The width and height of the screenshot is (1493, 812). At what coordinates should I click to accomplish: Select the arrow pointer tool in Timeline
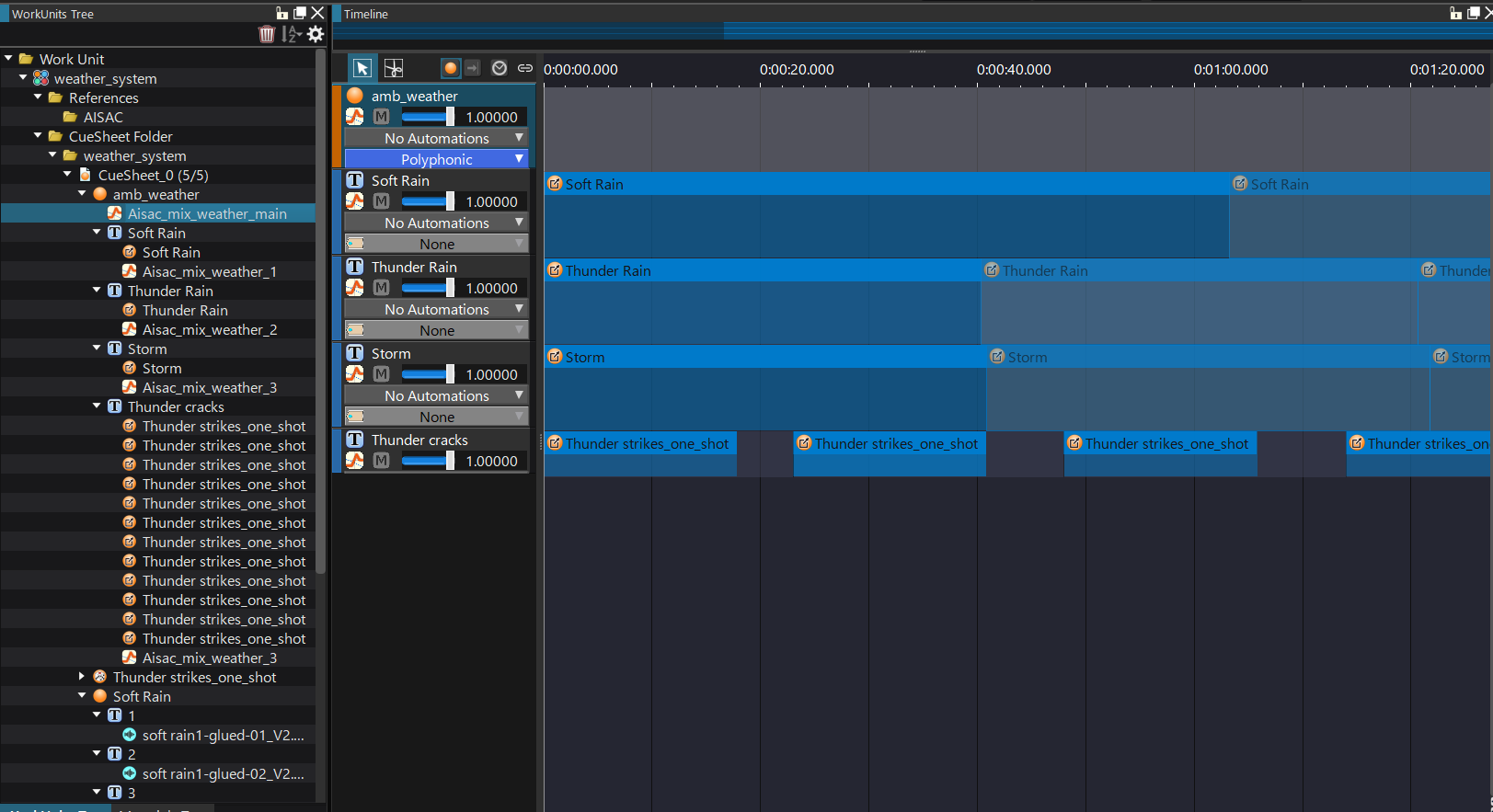tap(362, 68)
